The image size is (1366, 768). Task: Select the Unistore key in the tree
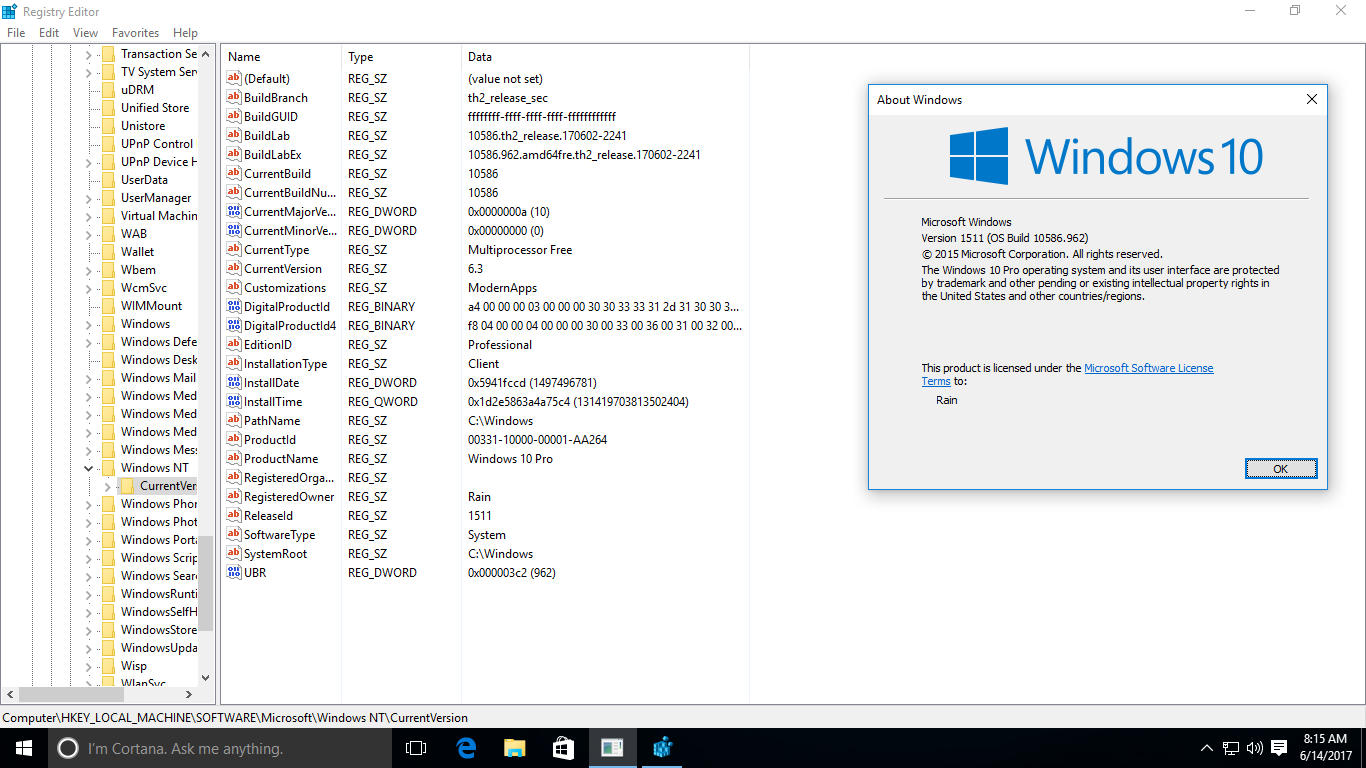click(143, 126)
